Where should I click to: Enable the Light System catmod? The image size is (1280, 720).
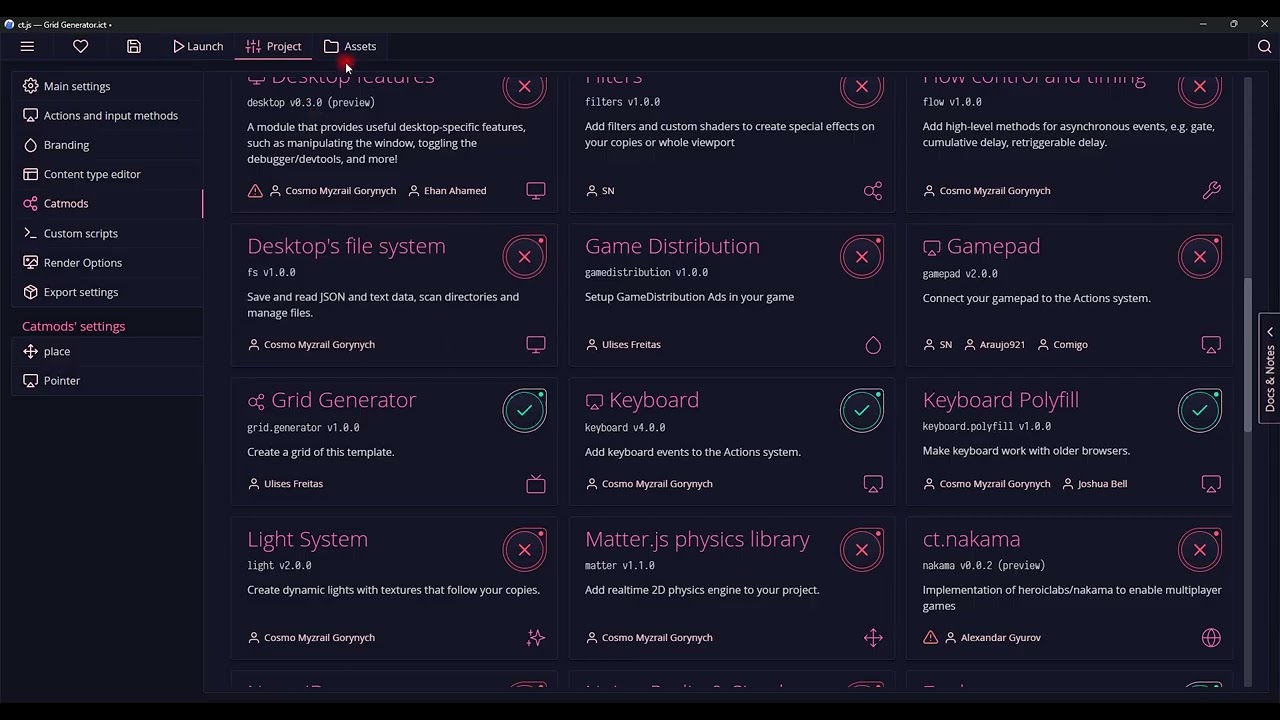524,550
